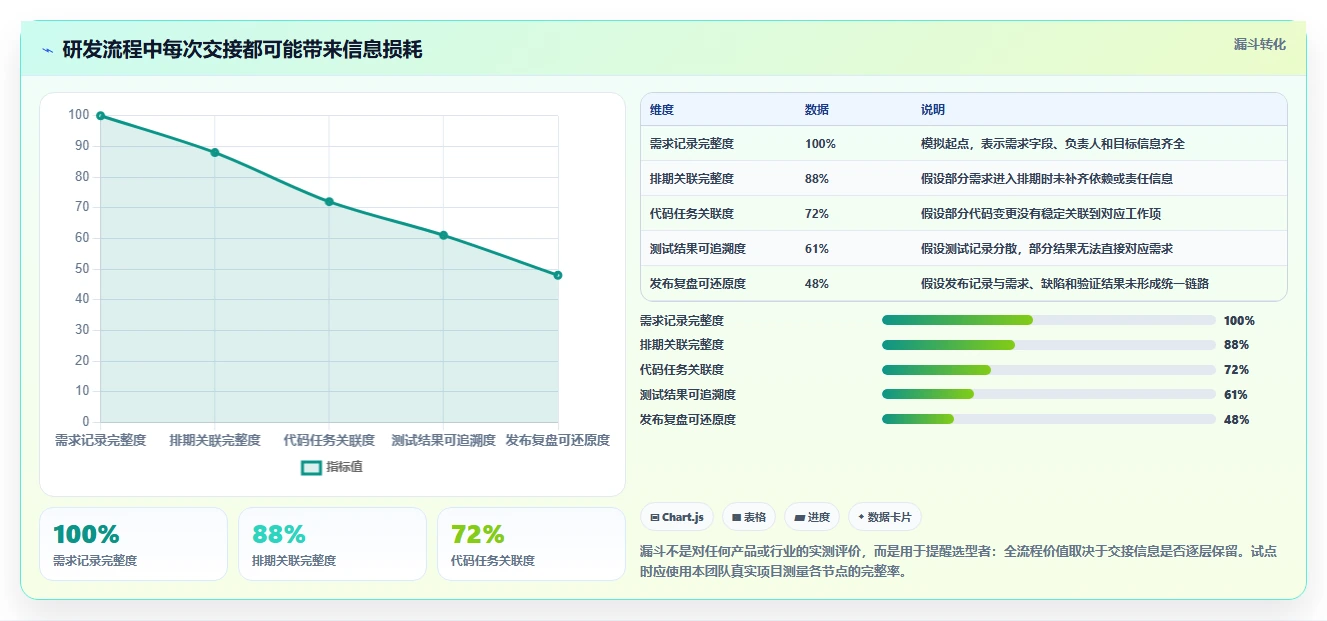Click the 测试结果可追溯度 label in the progress list
The width and height of the screenshot is (1327, 621).
coord(688,395)
